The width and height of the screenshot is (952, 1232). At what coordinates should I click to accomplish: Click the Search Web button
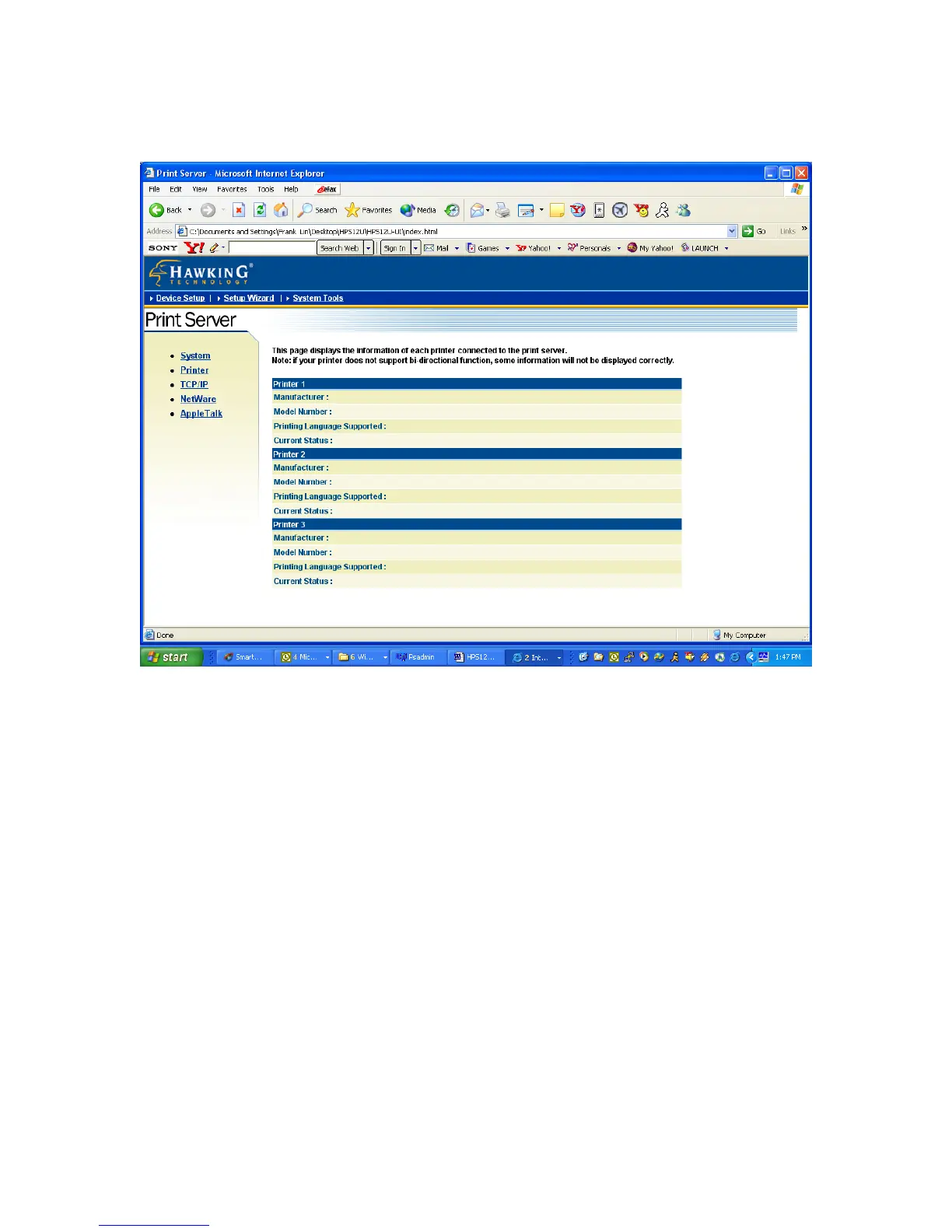pyautogui.click(x=340, y=248)
